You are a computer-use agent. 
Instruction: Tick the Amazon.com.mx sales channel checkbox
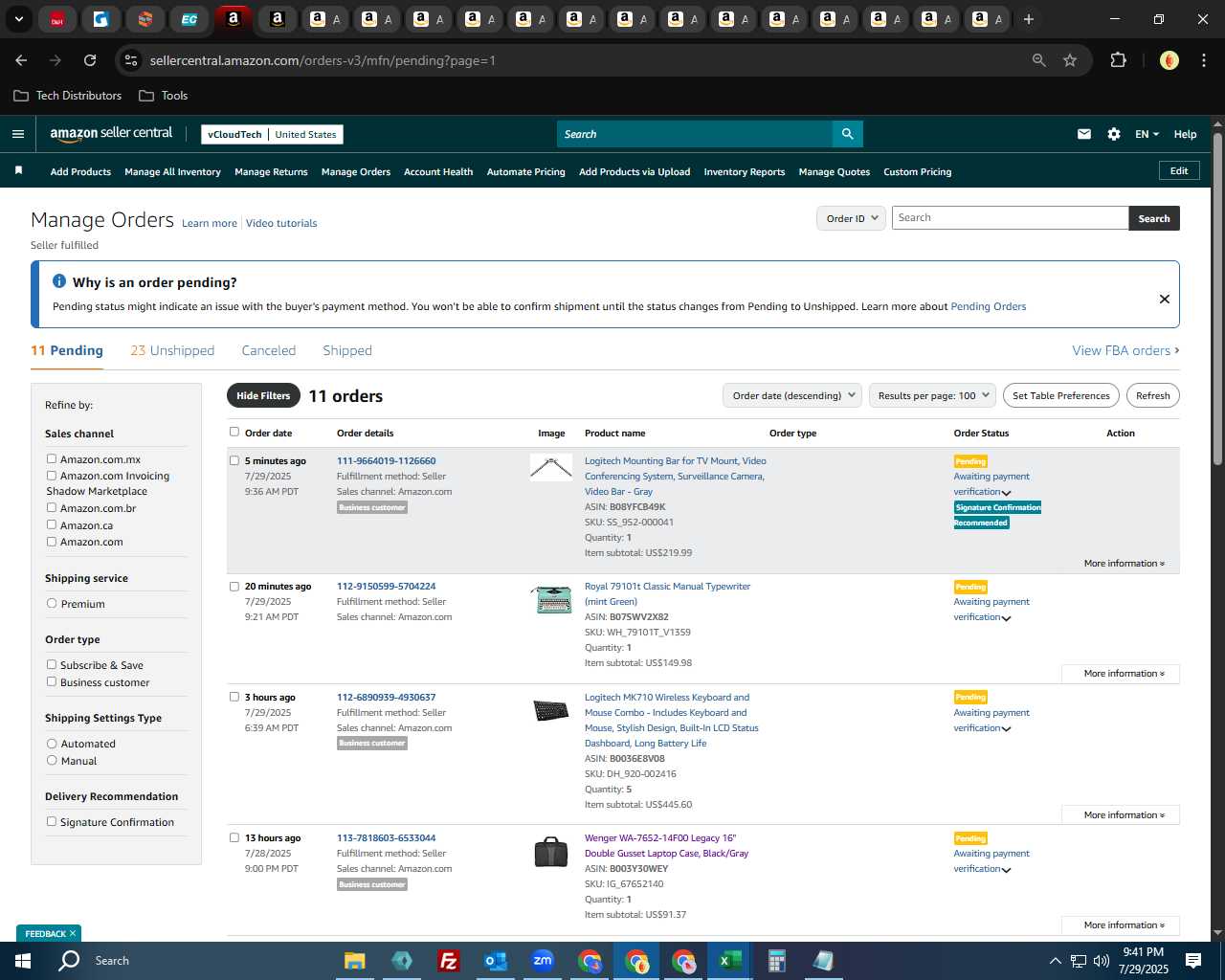click(52, 459)
